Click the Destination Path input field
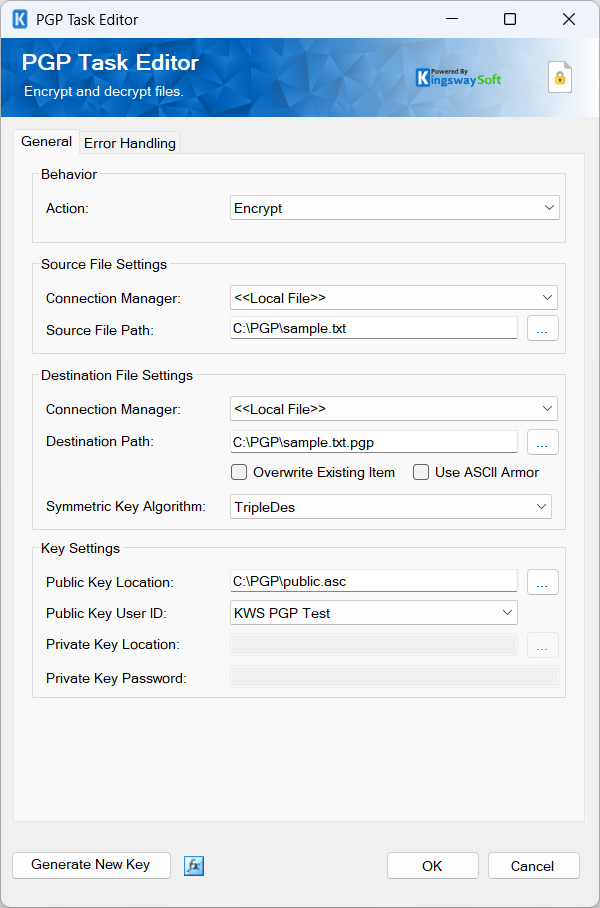Screen dimensions: 600x908 [374, 442]
